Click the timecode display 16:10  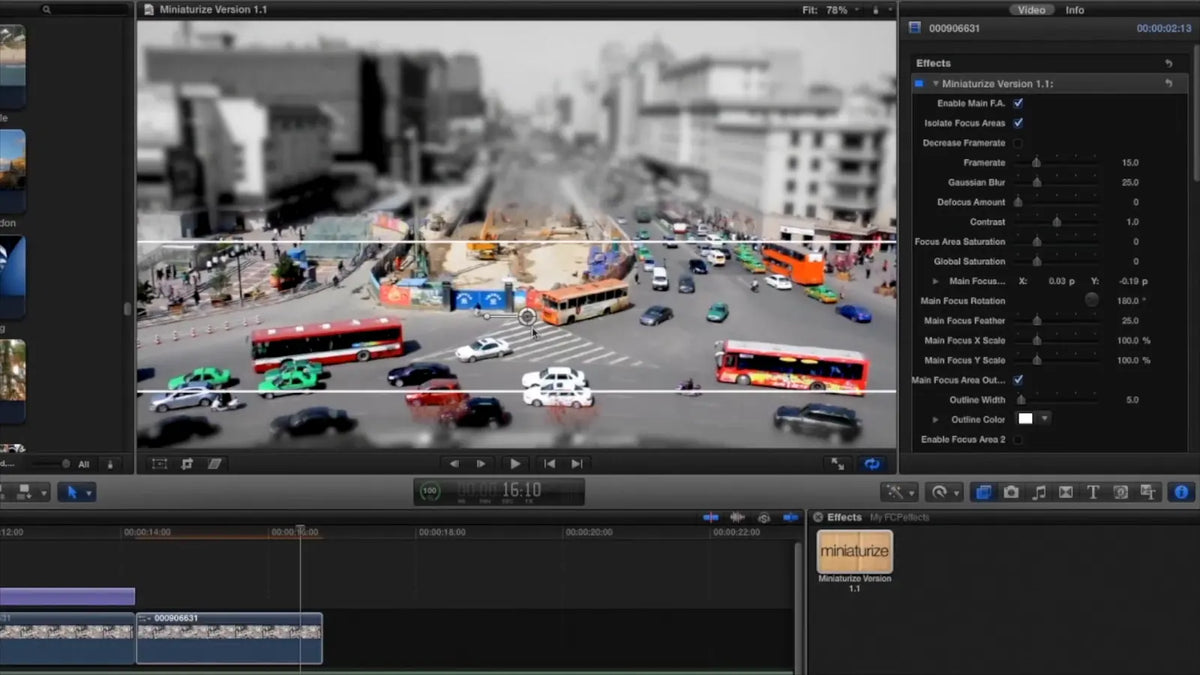coord(499,491)
